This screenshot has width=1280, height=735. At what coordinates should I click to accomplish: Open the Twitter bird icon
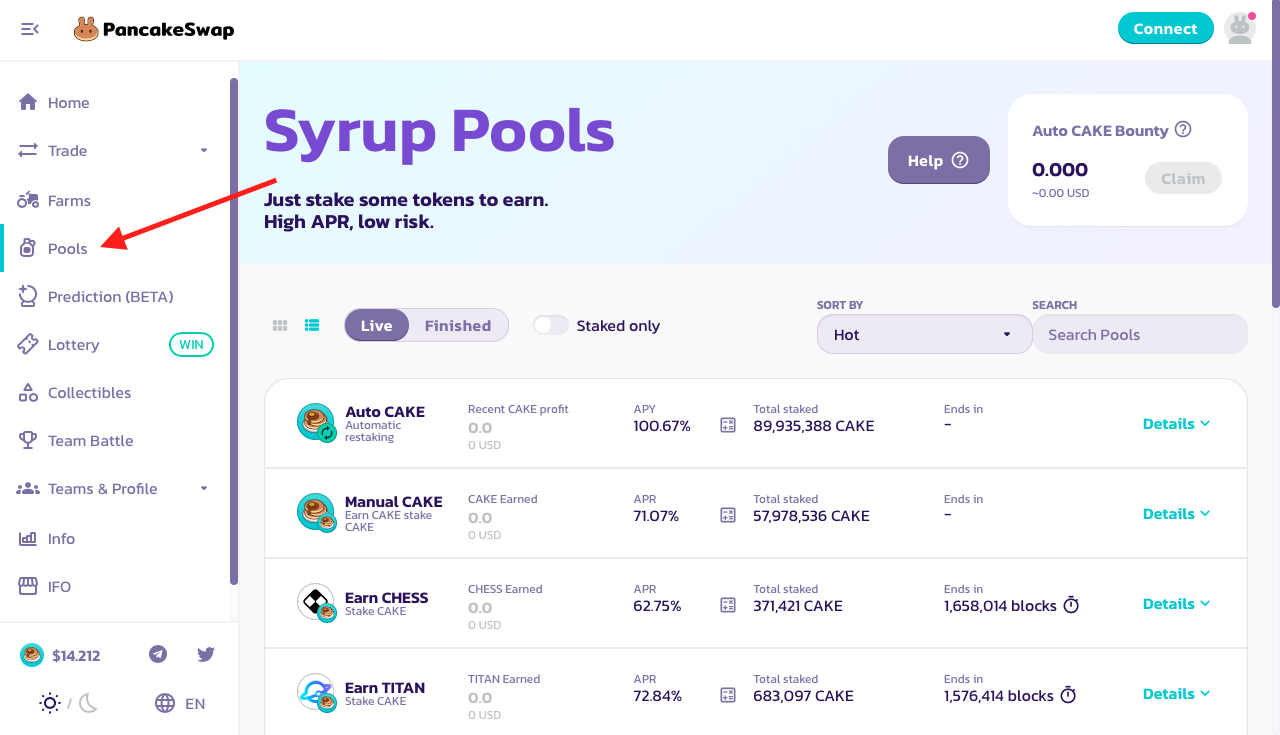[x=206, y=654]
